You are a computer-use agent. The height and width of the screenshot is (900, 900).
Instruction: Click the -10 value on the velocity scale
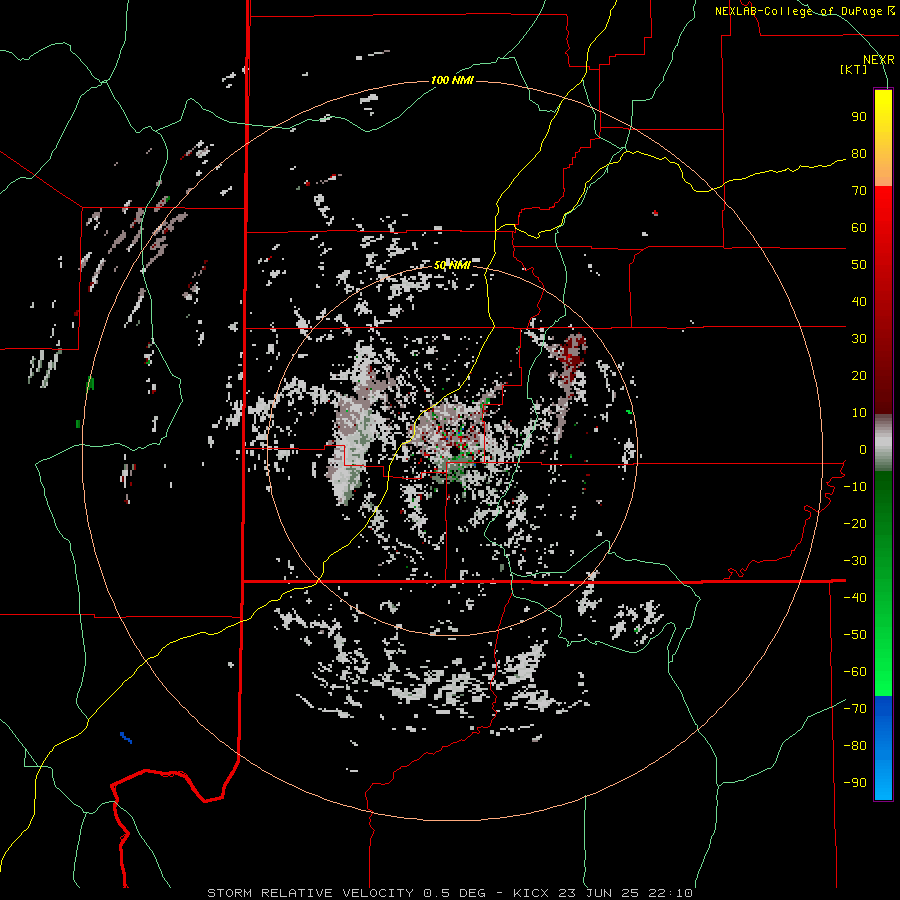(855, 487)
